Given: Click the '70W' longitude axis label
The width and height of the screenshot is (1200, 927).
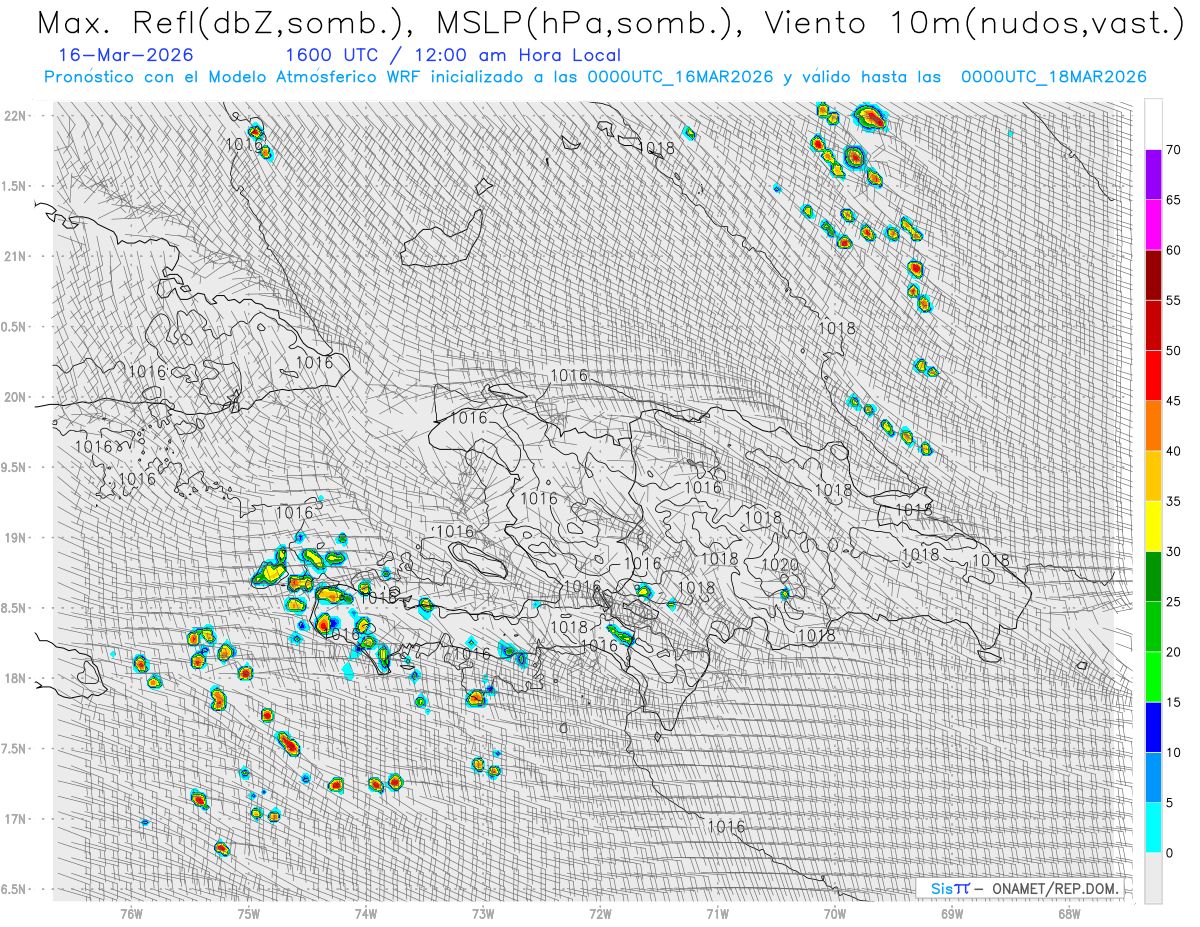Looking at the screenshot, I should click(834, 913).
